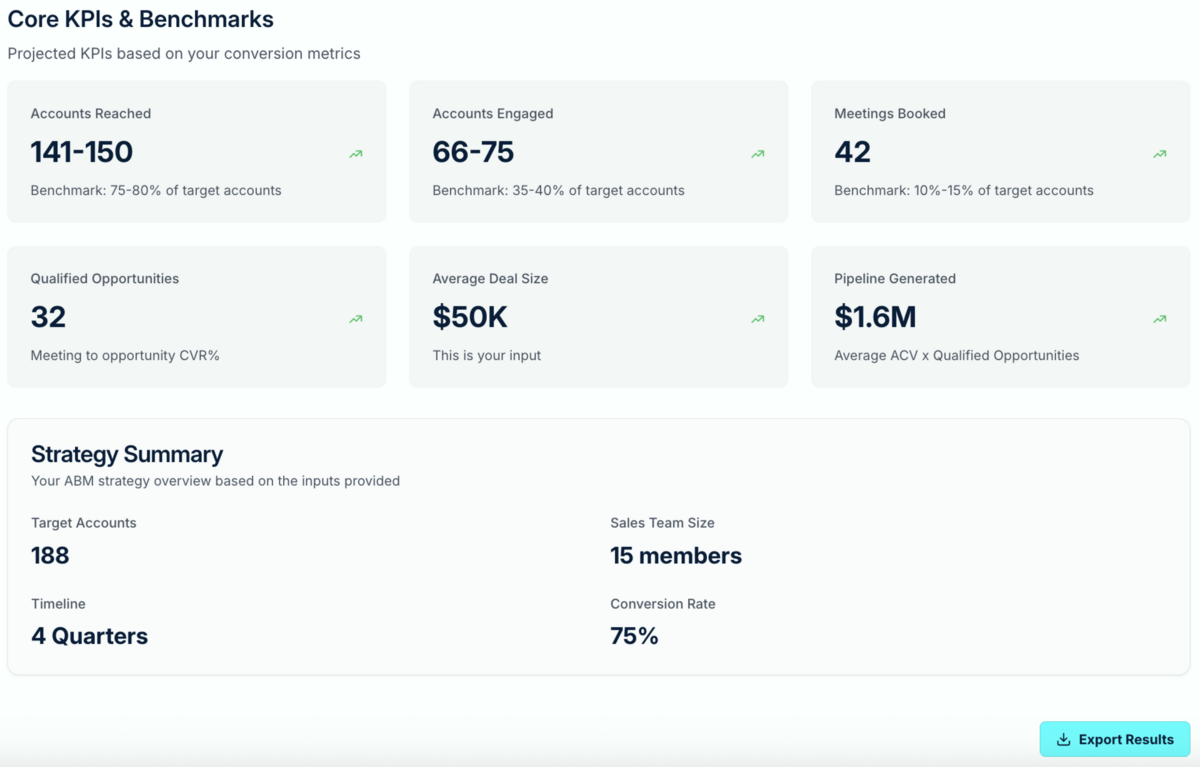Click the Qualified Opportunities value 32
This screenshot has height=767, width=1200.
click(x=48, y=317)
